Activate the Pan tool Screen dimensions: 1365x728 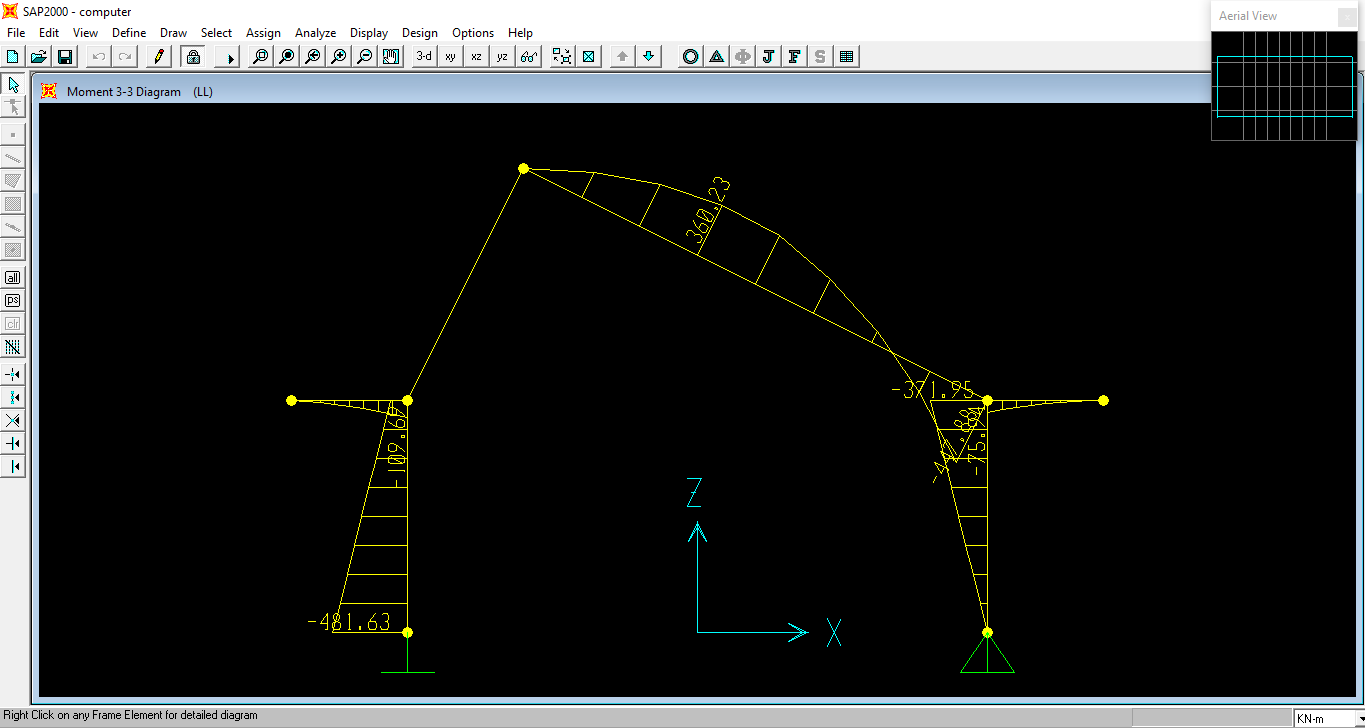point(390,56)
